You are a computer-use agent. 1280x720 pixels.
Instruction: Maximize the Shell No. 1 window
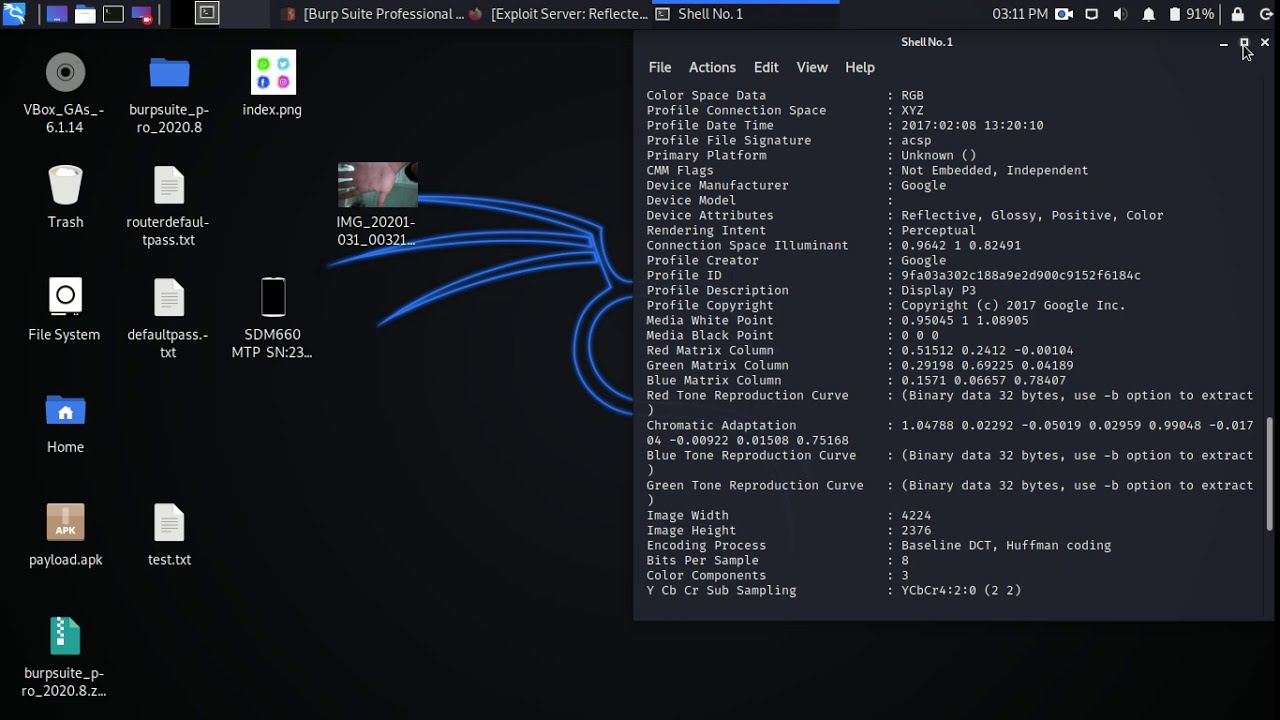coord(1244,42)
